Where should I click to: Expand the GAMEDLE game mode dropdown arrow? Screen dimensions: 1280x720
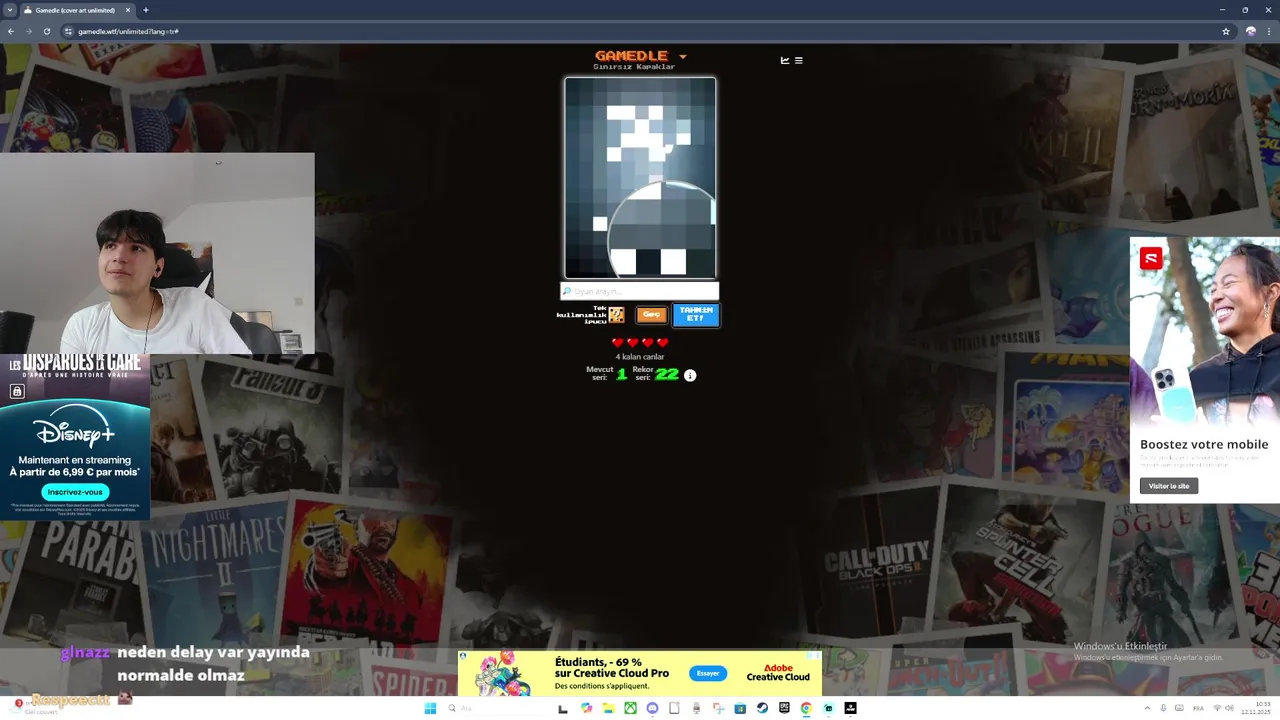coord(683,56)
